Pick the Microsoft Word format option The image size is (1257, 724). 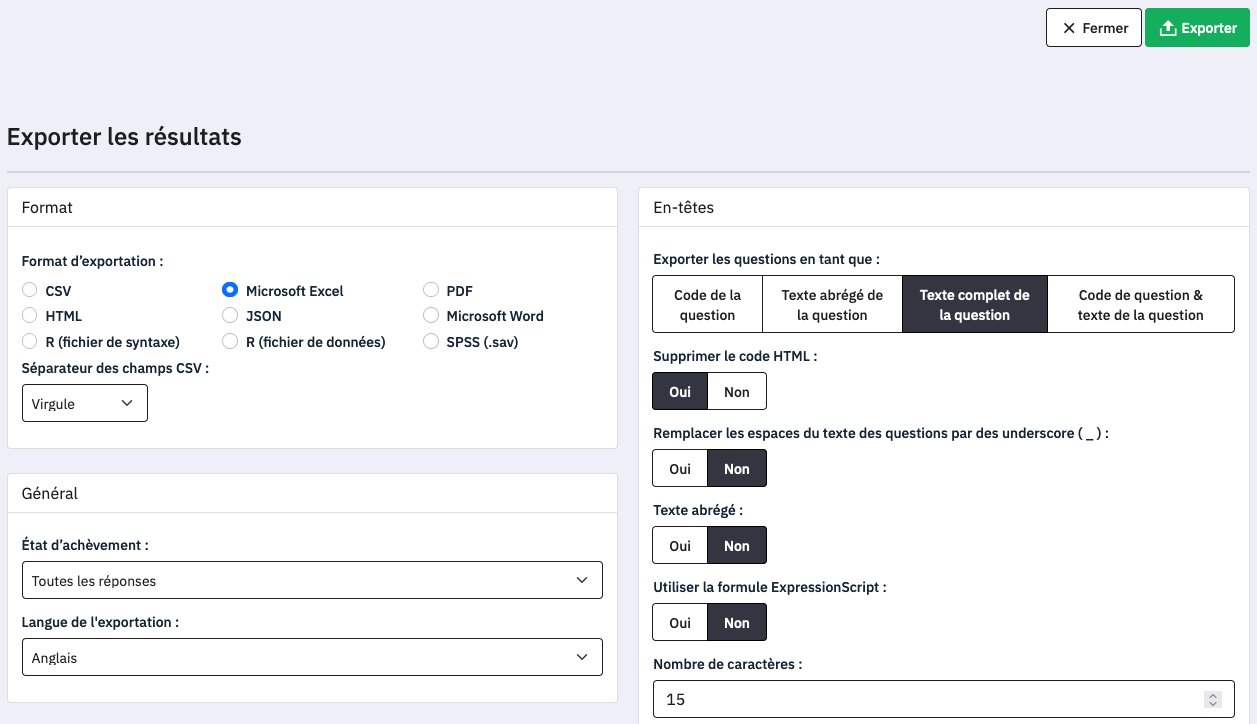[431, 316]
